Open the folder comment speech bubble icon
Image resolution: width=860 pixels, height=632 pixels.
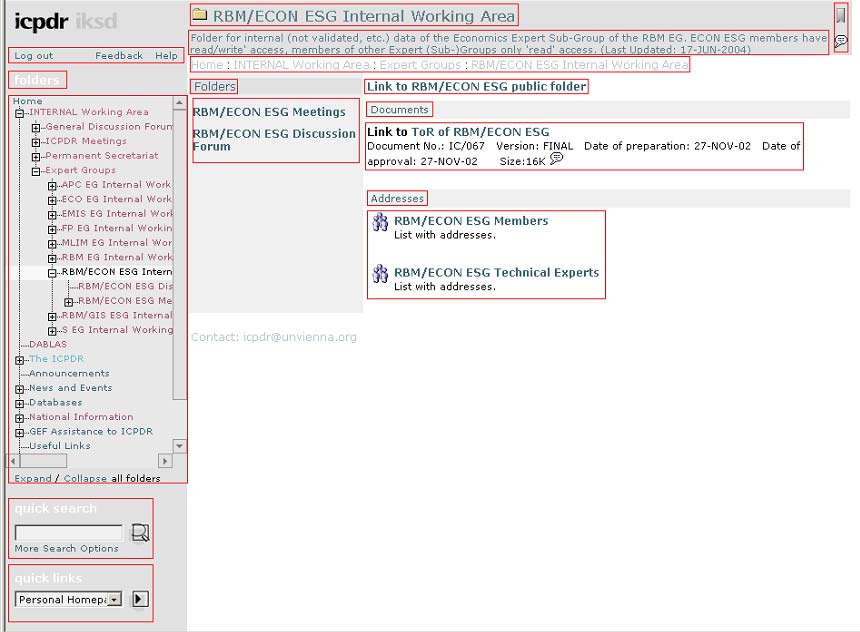tap(841, 42)
